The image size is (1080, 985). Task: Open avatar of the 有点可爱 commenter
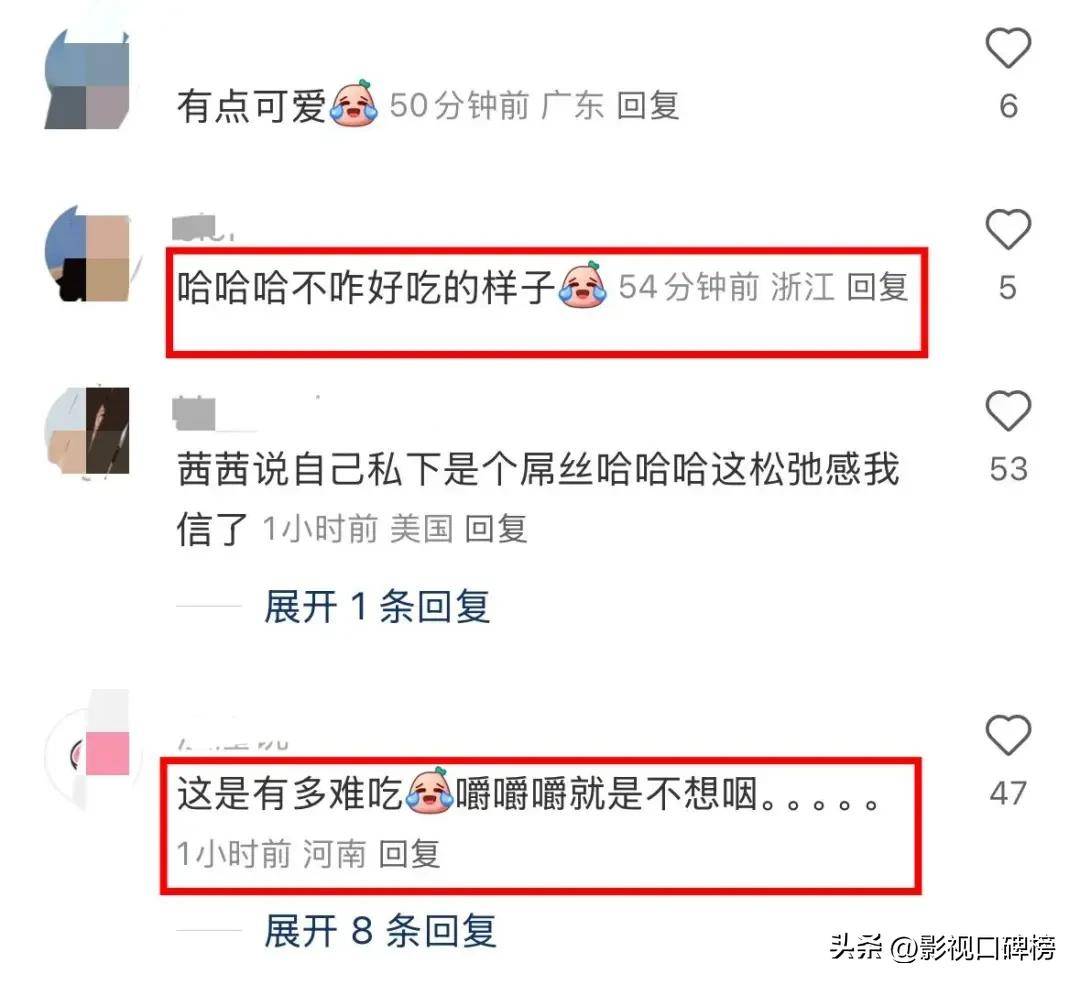tap(87, 79)
